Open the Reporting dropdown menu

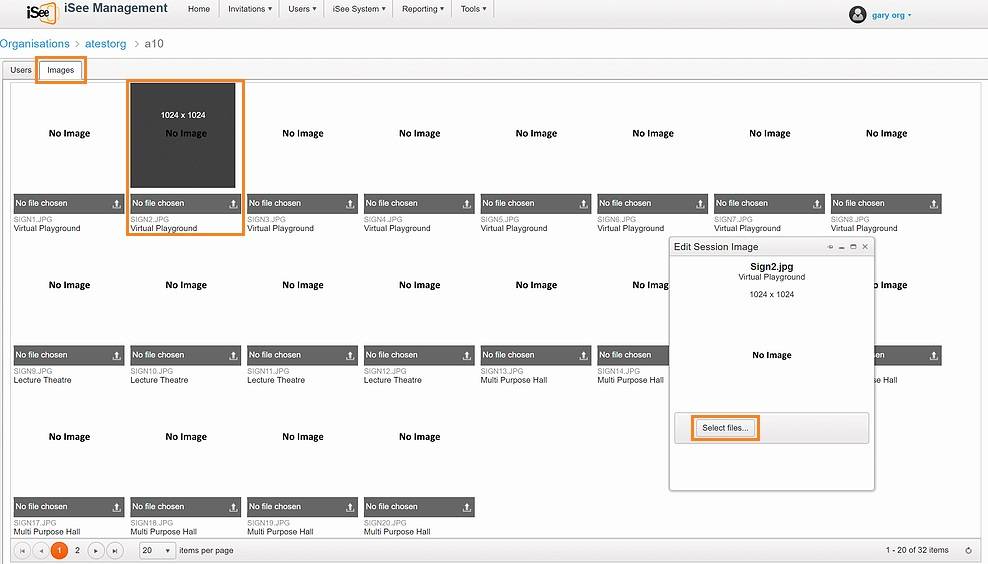tap(423, 9)
